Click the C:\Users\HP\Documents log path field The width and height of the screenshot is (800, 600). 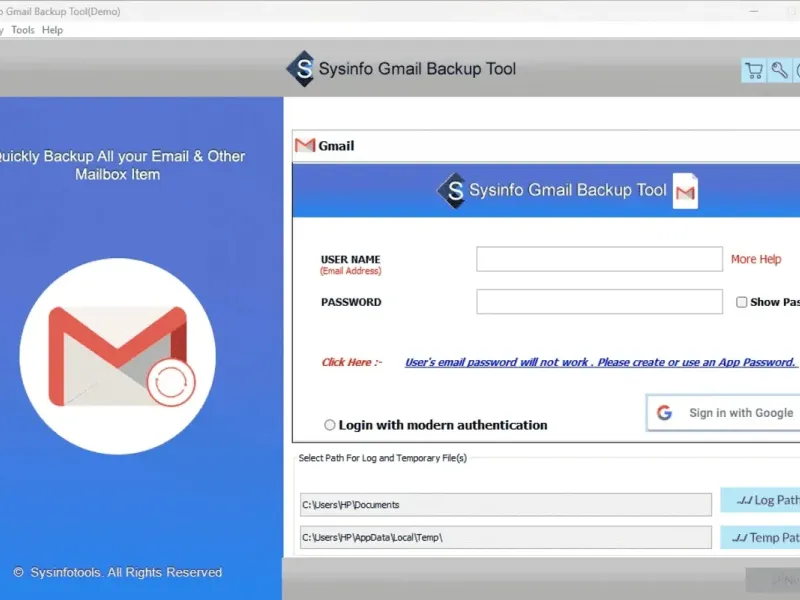[x=506, y=505]
